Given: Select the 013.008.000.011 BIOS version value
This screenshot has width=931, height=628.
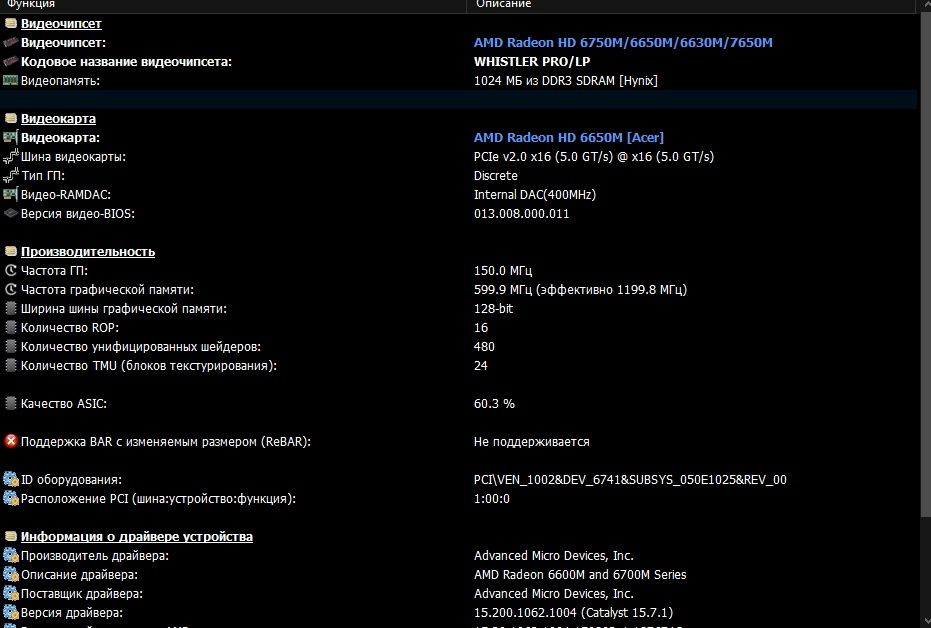Looking at the screenshot, I should [521, 214].
